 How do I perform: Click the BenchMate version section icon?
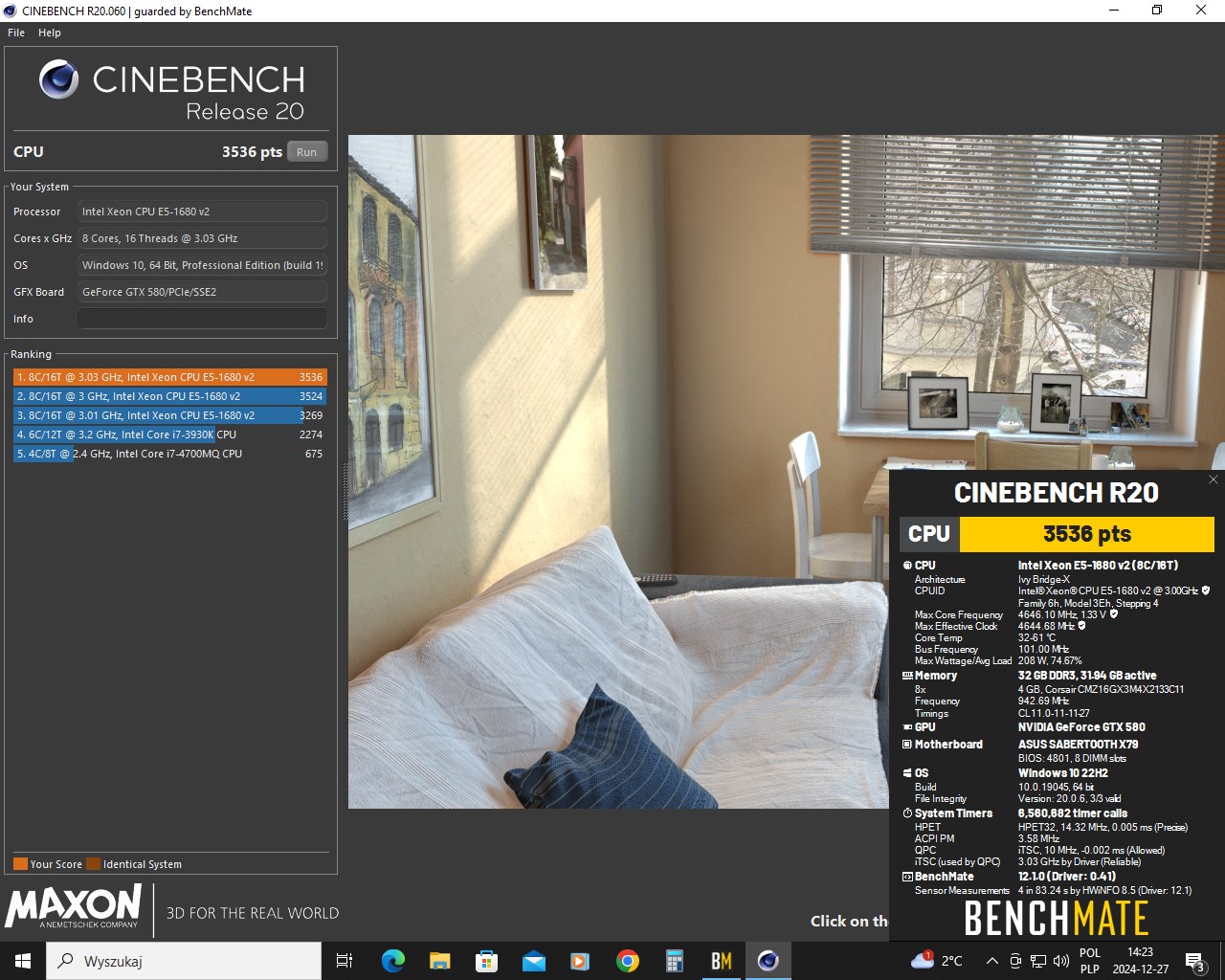pyautogui.click(x=907, y=877)
